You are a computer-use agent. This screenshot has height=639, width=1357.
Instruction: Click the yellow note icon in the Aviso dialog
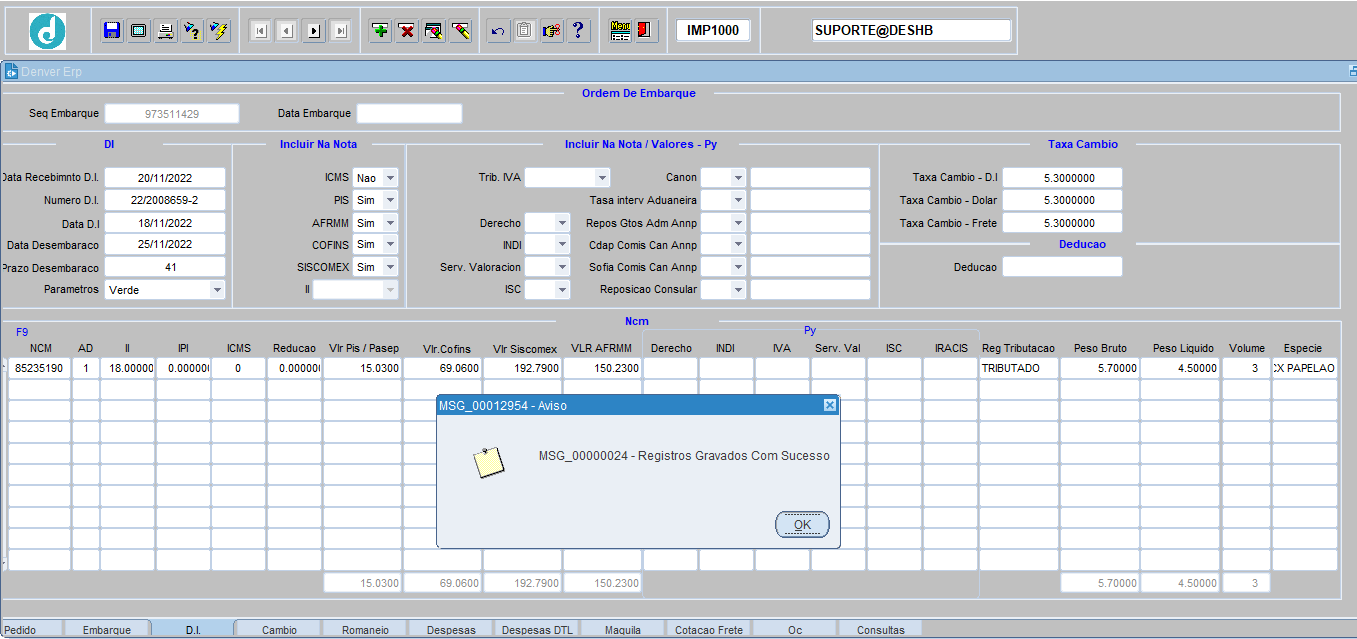[488, 462]
